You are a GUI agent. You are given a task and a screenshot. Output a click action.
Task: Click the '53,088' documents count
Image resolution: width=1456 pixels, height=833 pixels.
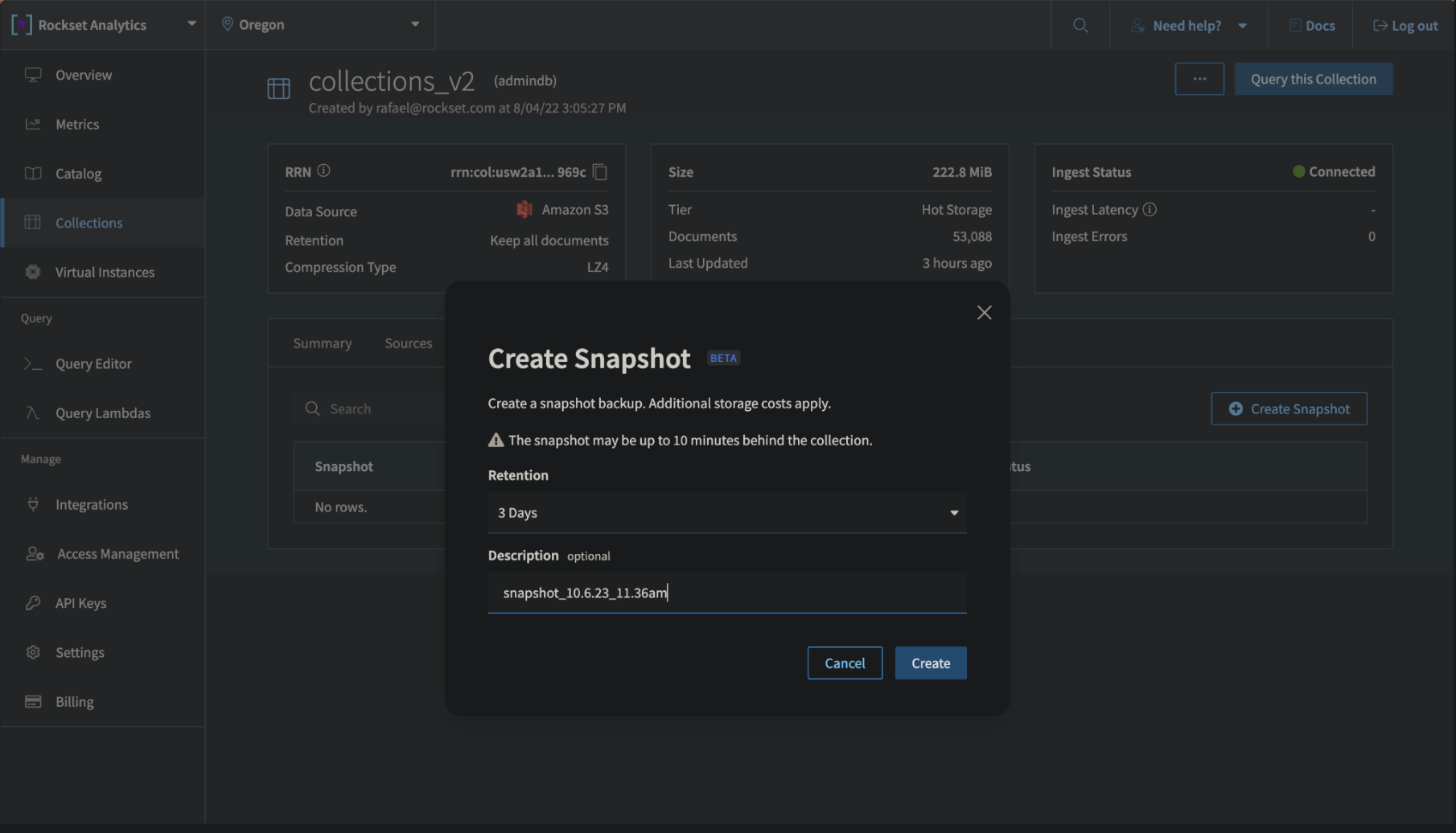click(972, 236)
